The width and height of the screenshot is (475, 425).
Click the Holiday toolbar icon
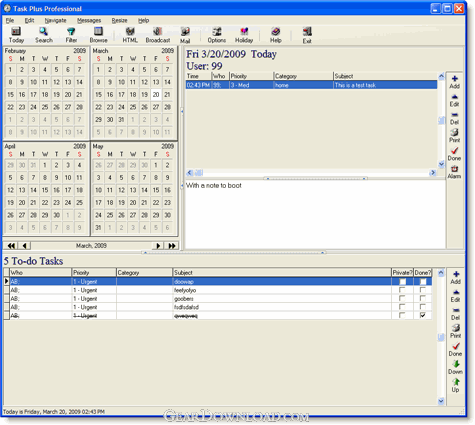[244, 35]
